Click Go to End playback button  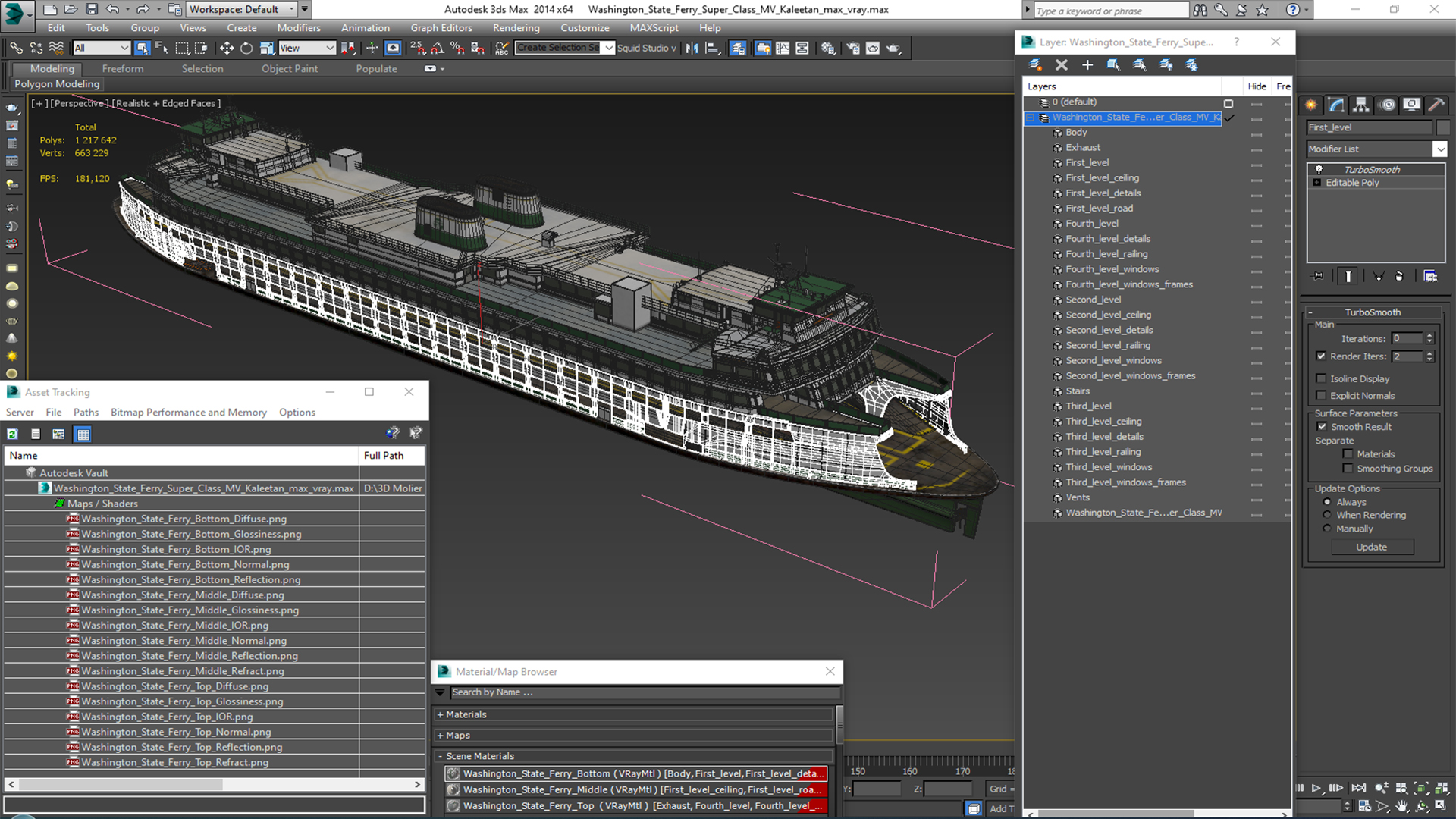click(x=1358, y=789)
